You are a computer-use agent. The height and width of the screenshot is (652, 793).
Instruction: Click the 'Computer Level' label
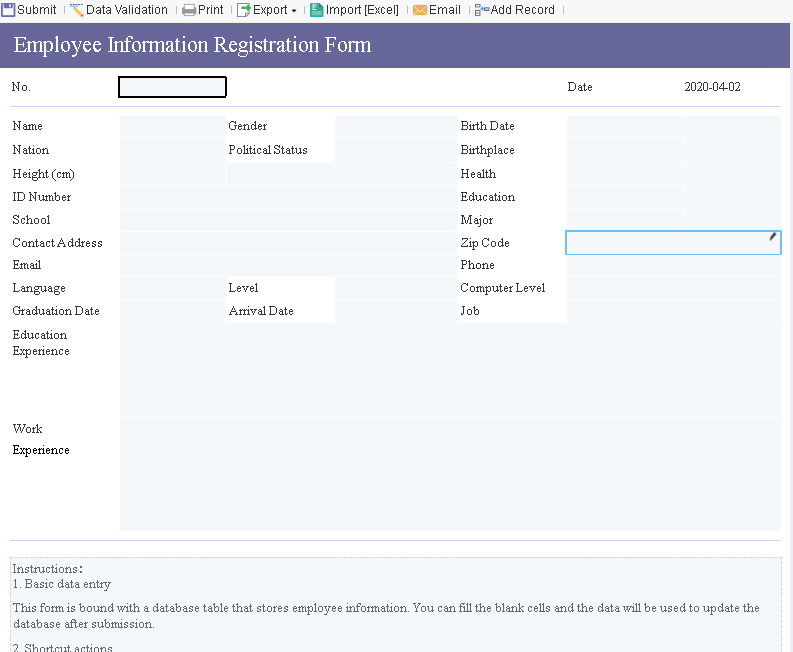(x=503, y=288)
